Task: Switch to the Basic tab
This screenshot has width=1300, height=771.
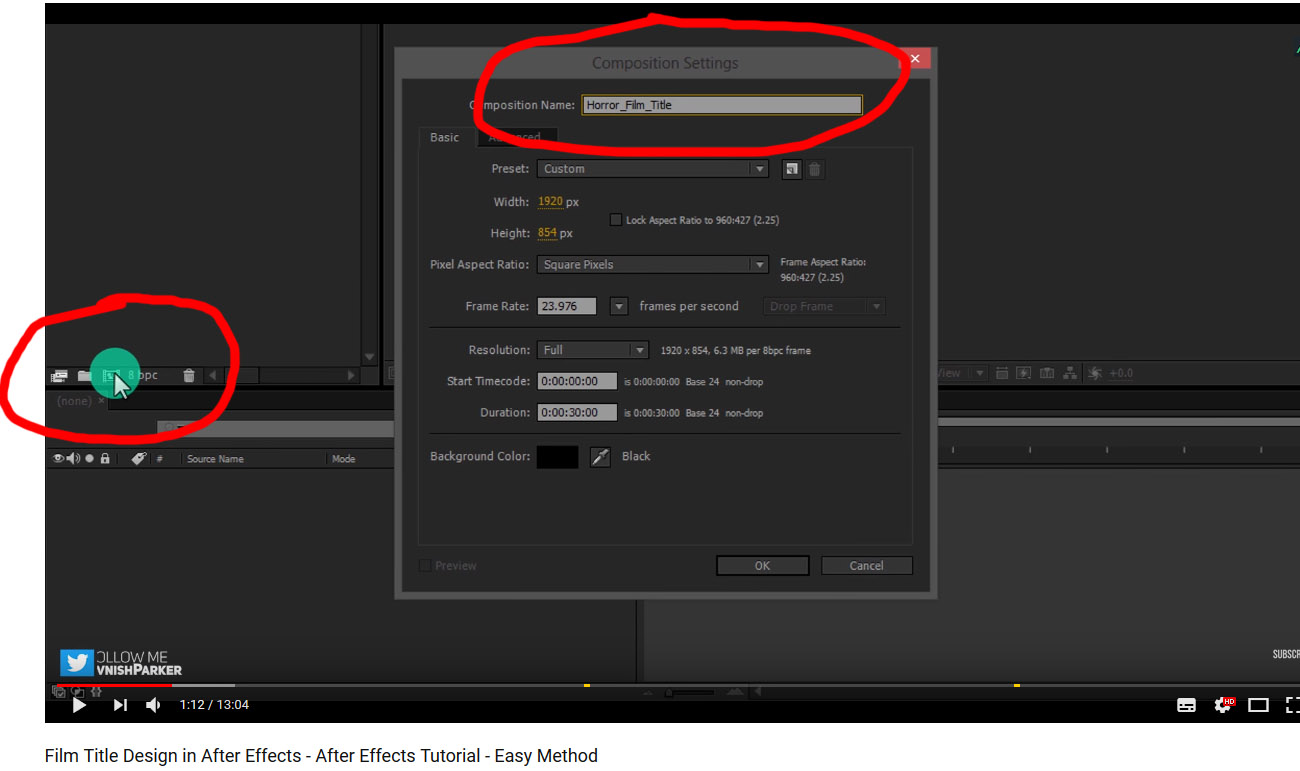Action: pos(445,138)
